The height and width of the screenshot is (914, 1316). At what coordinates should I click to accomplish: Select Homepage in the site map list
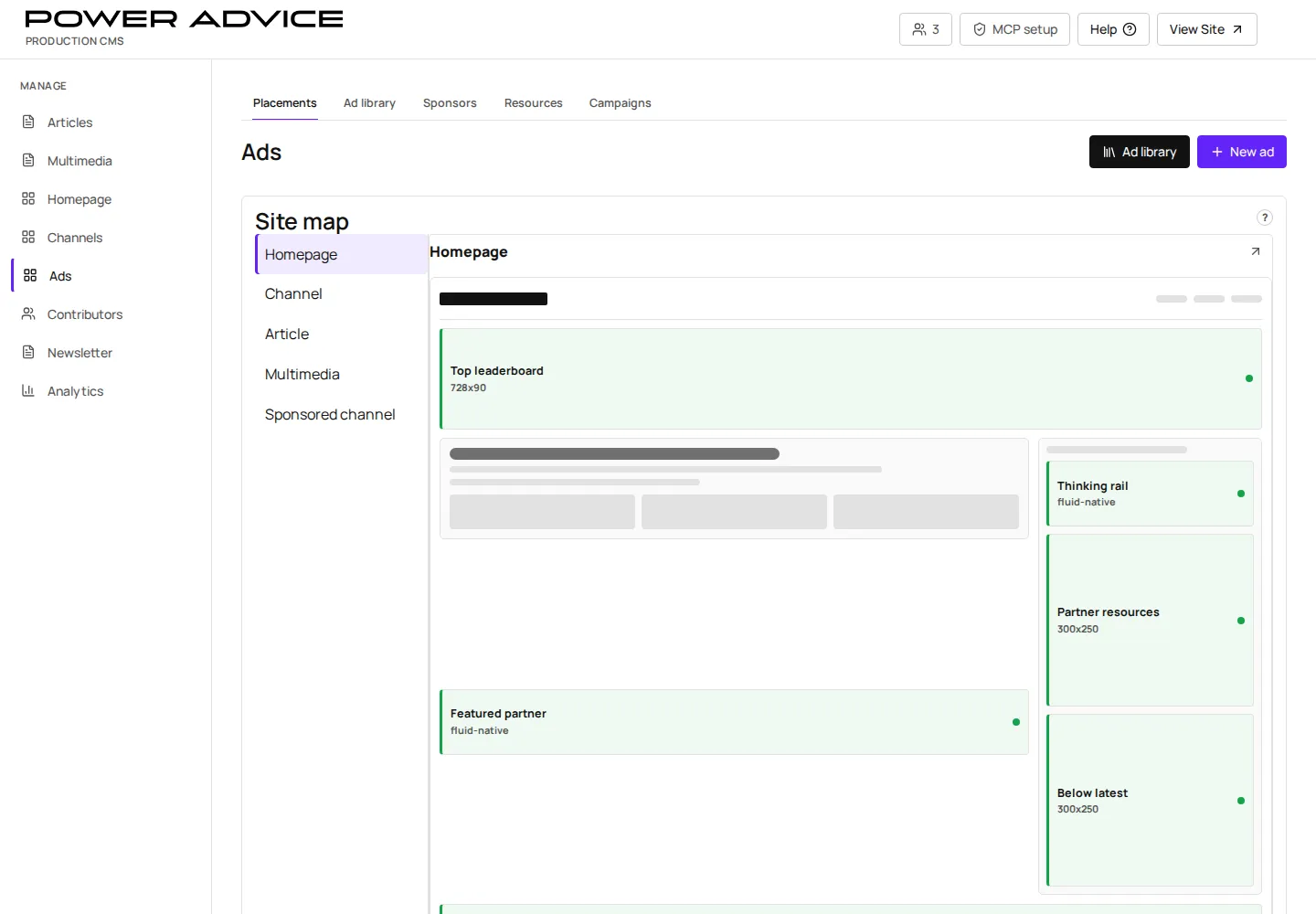point(342,254)
